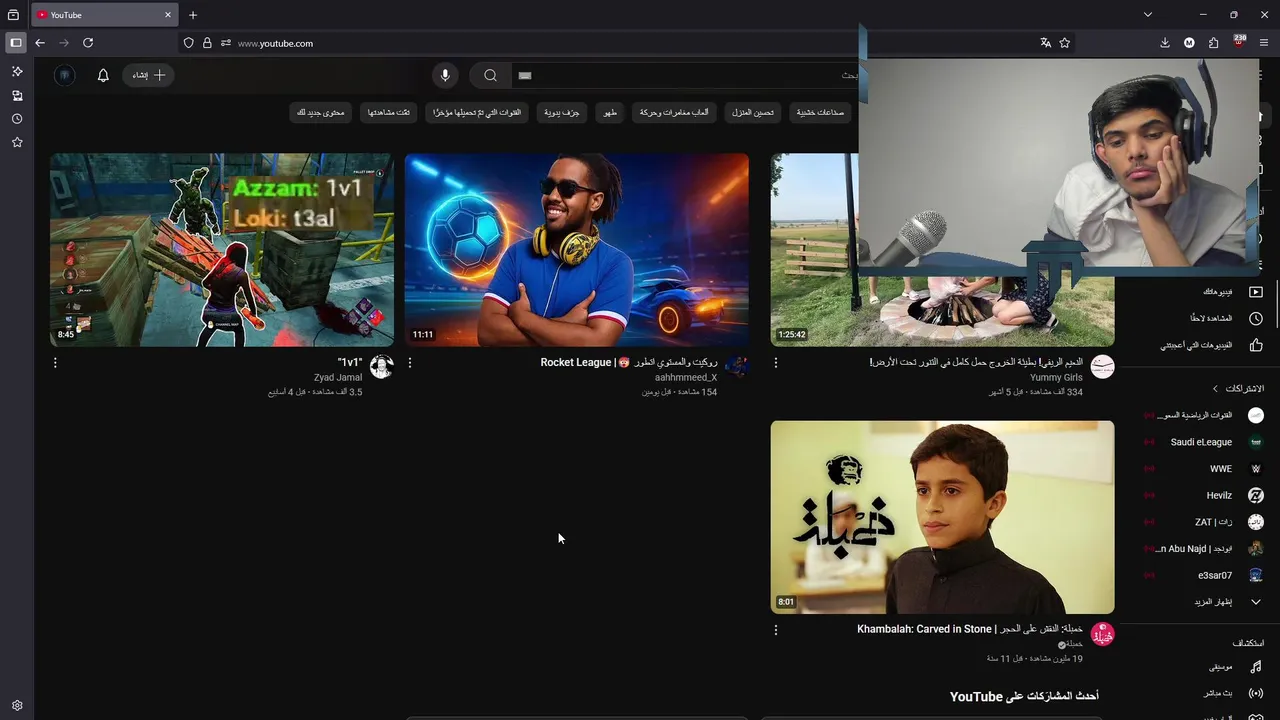This screenshot has height=720, width=1280.
Task: Open the Firefox account M avatar
Action: click(x=1189, y=43)
